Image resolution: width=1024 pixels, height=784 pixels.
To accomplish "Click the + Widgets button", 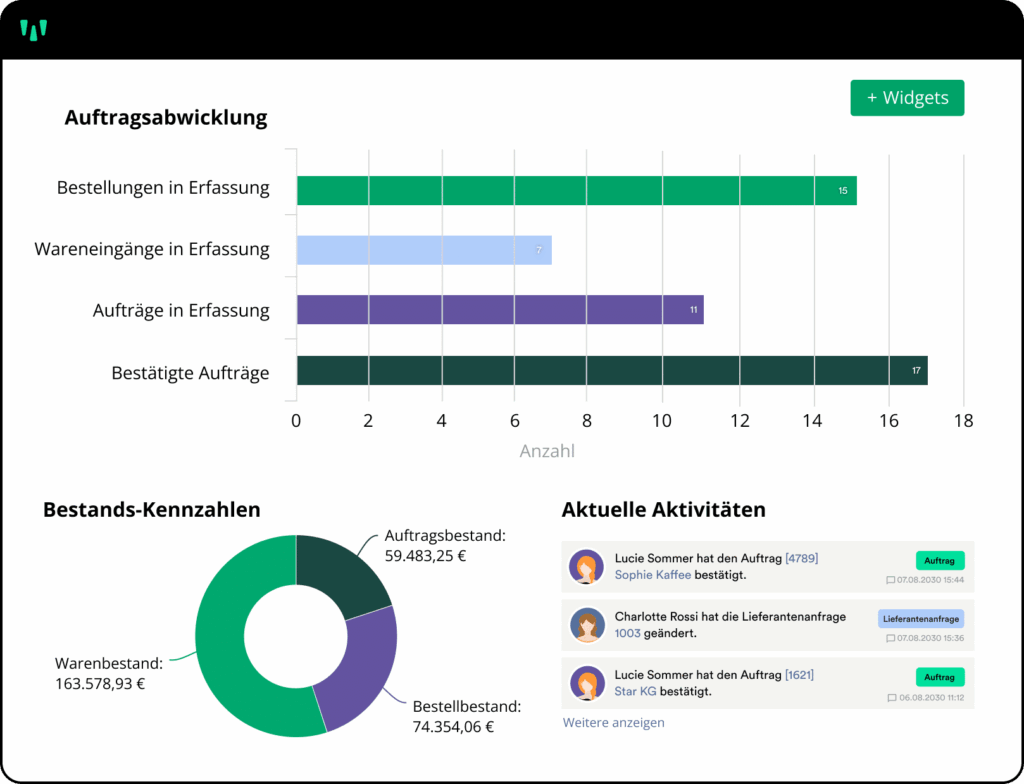I will pos(907,98).
